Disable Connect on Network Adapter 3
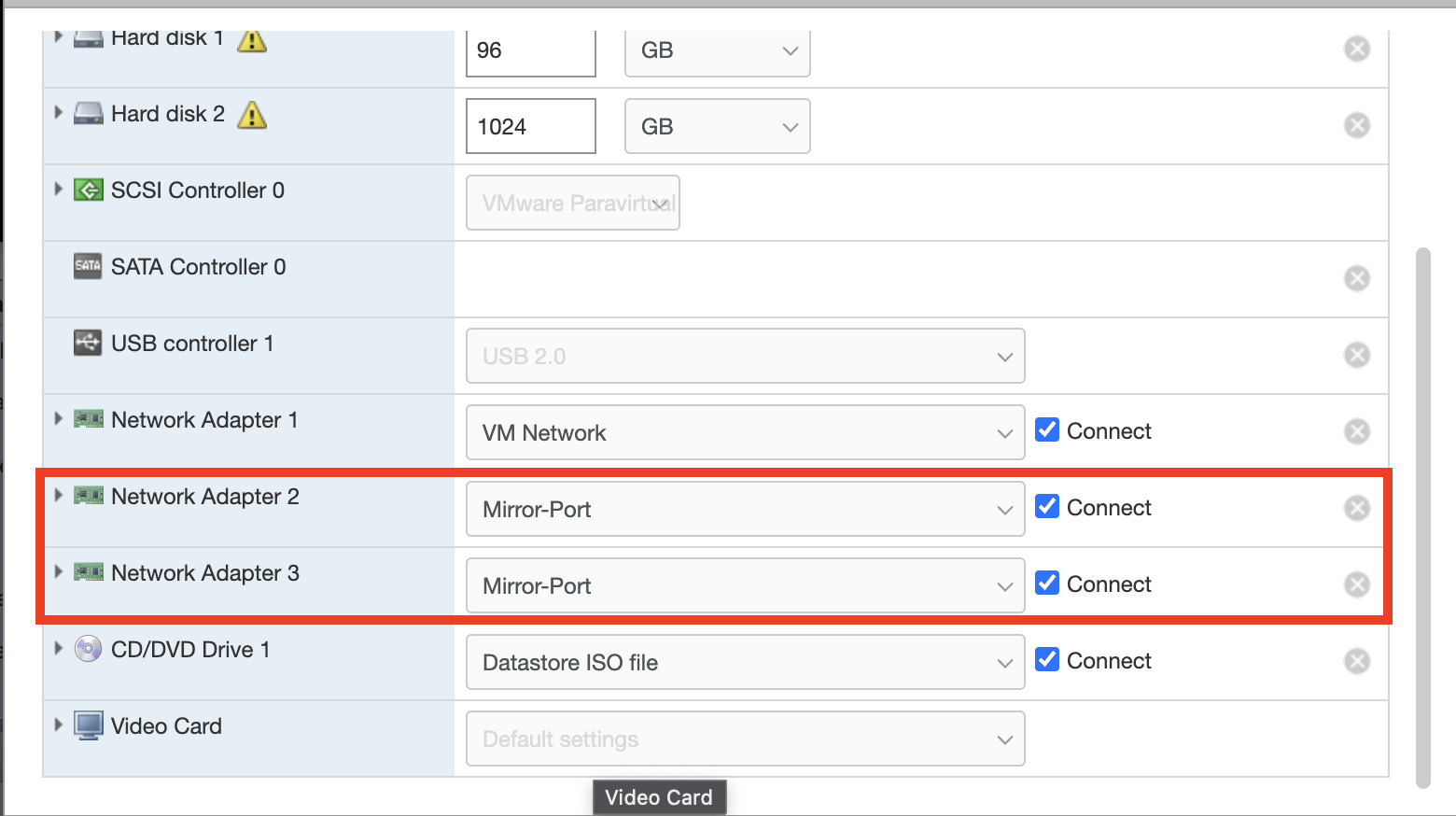1456x816 pixels. tap(1046, 583)
